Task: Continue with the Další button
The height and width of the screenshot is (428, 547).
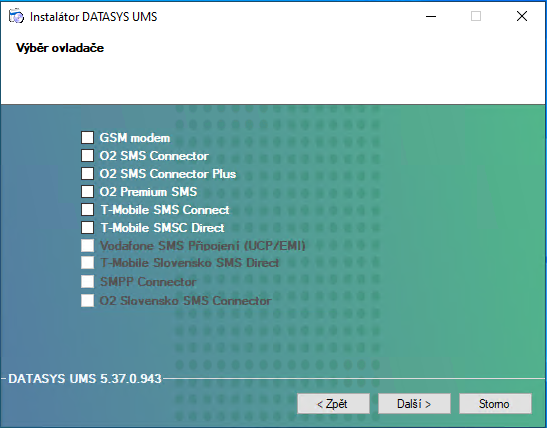Action: pos(414,404)
